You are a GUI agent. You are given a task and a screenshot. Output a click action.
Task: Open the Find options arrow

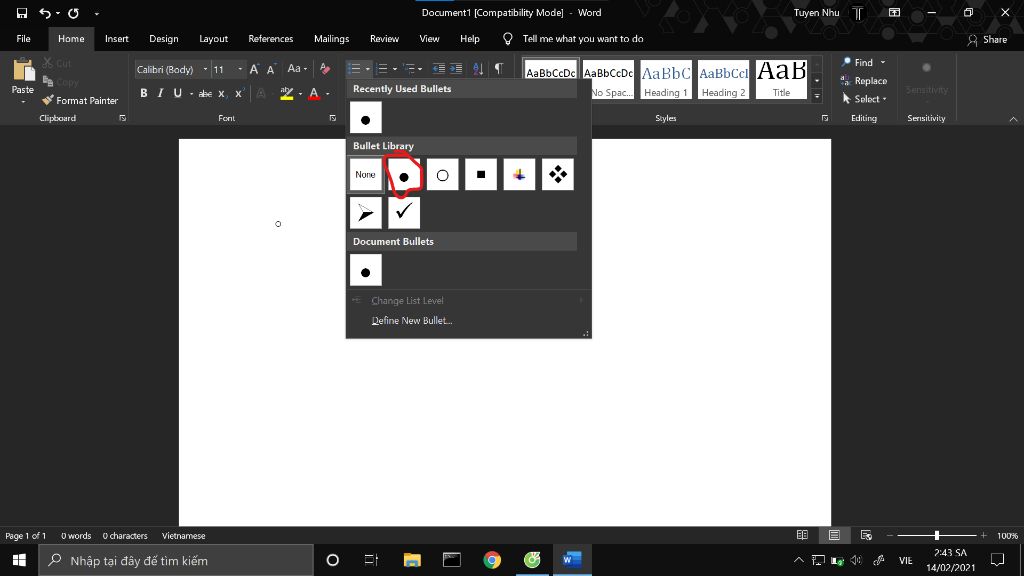click(x=883, y=63)
